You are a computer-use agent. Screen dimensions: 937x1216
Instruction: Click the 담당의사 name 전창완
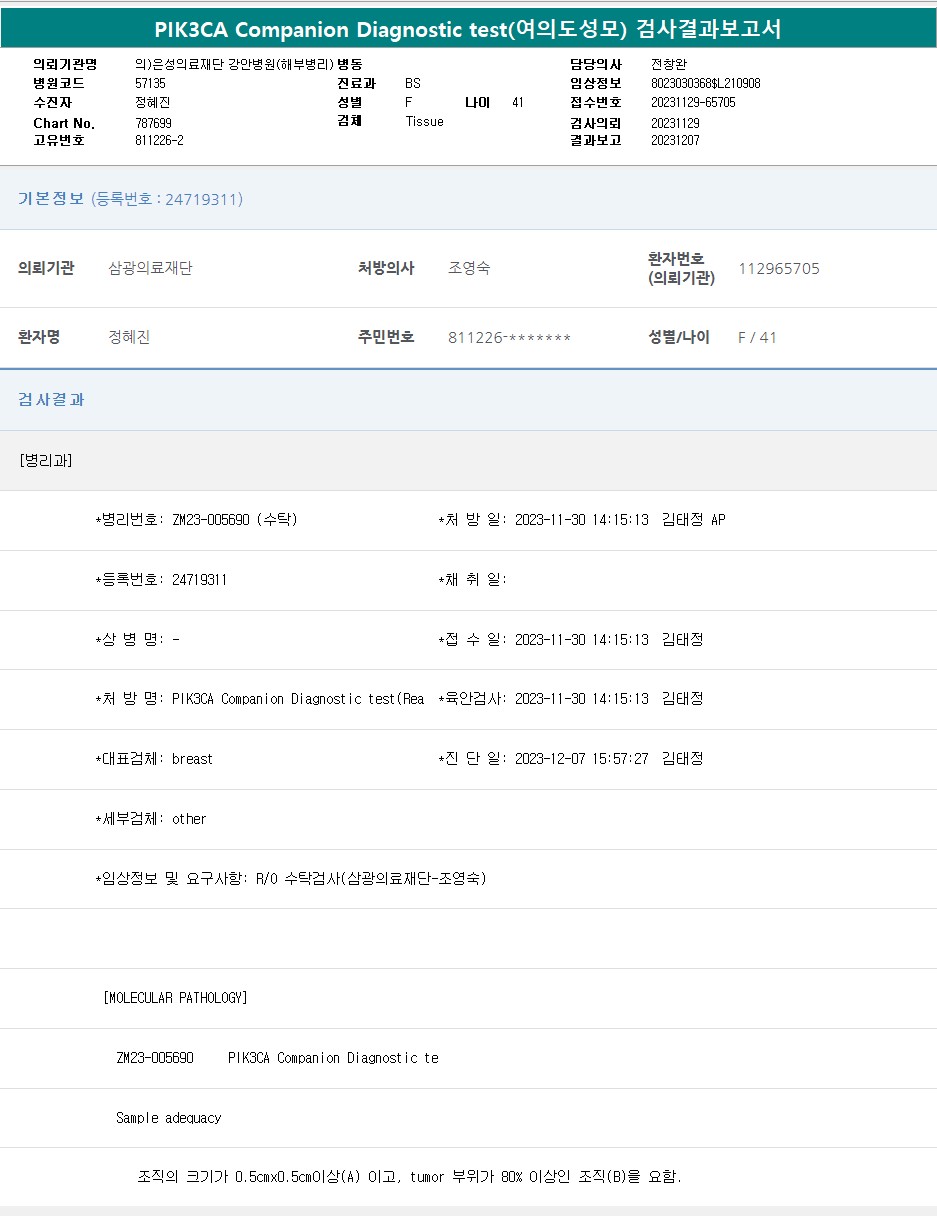tap(669, 64)
